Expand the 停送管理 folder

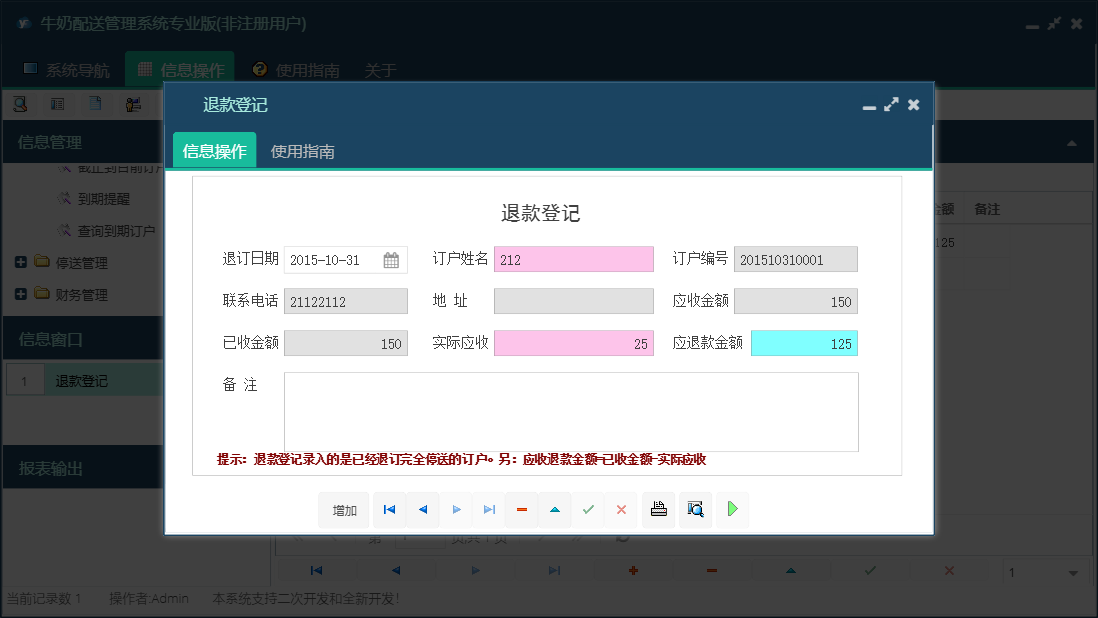coord(22,262)
